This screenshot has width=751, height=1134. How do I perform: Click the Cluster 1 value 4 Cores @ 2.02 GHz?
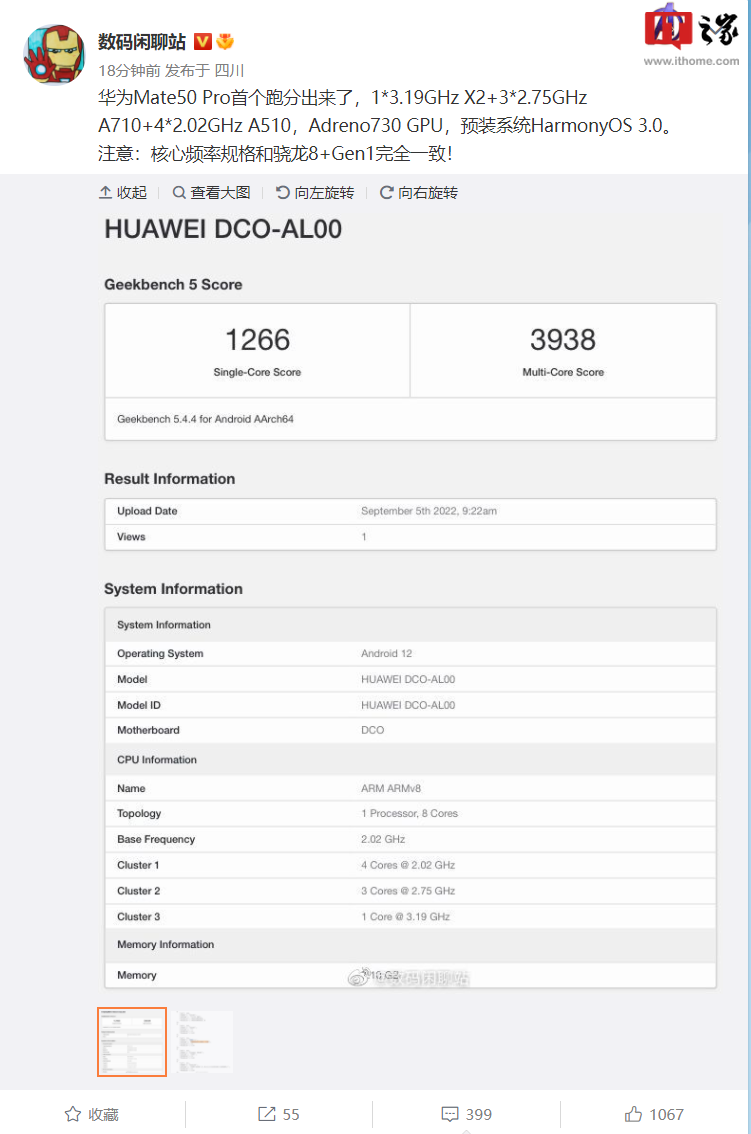(408, 865)
